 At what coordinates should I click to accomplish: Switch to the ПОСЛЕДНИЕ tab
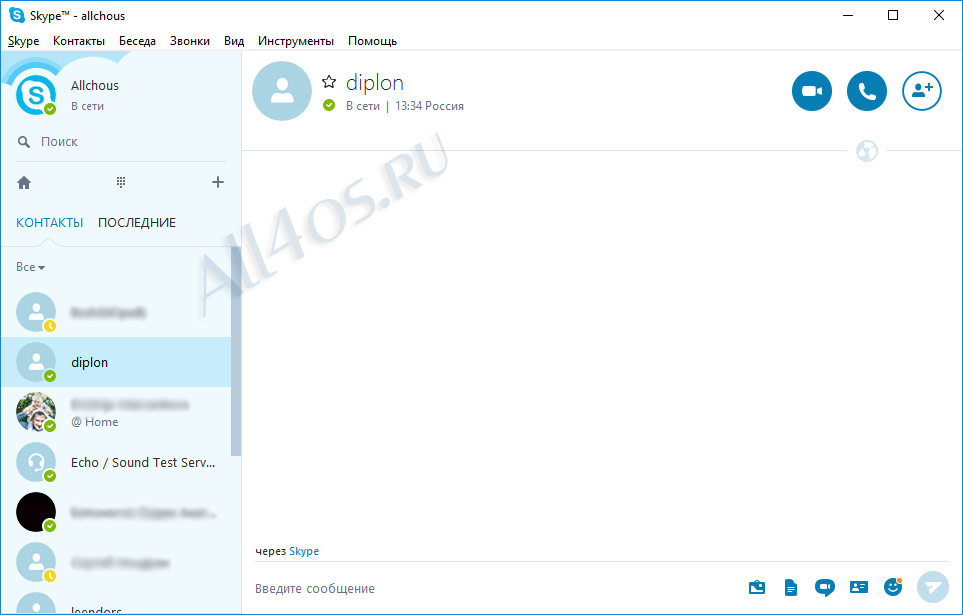tap(137, 222)
